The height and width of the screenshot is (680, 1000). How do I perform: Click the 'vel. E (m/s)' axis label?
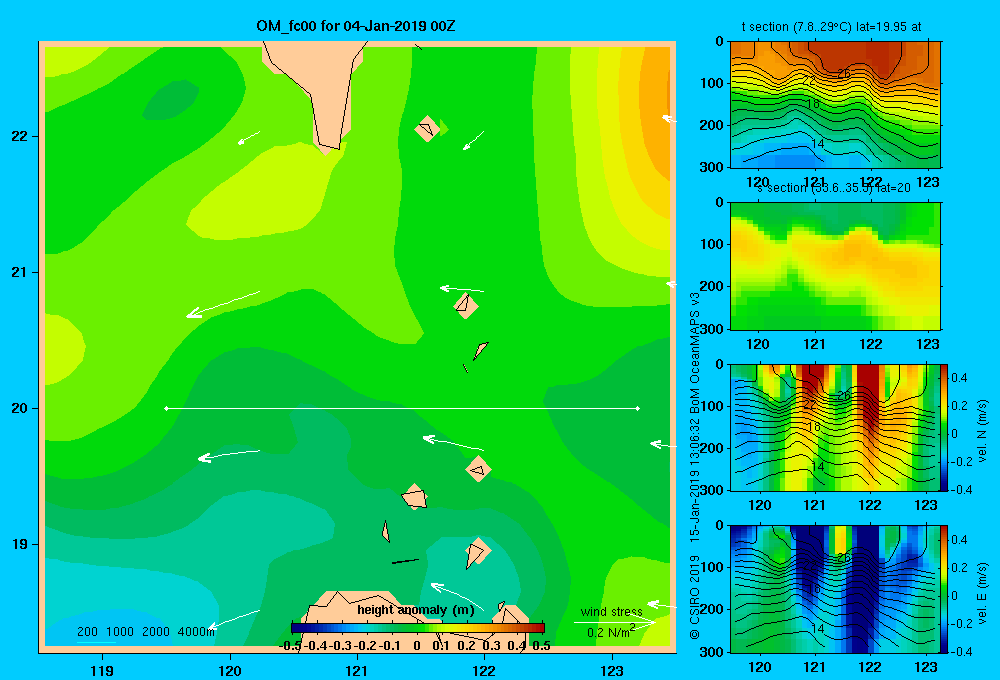point(982,591)
